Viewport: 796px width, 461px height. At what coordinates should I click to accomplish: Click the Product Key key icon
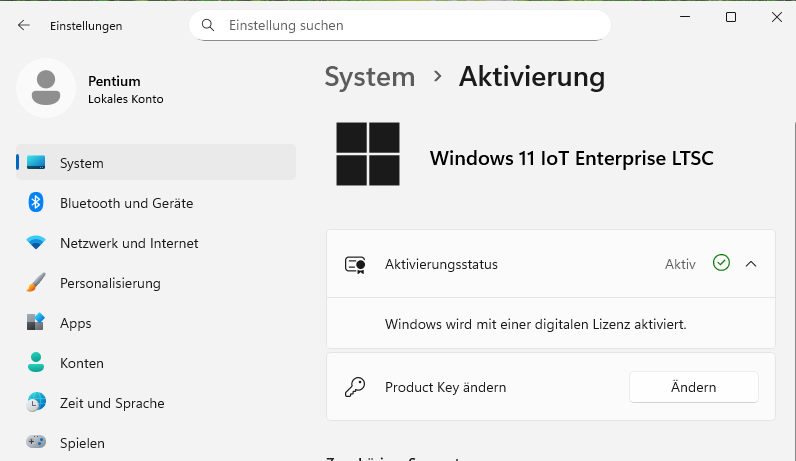[355, 387]
